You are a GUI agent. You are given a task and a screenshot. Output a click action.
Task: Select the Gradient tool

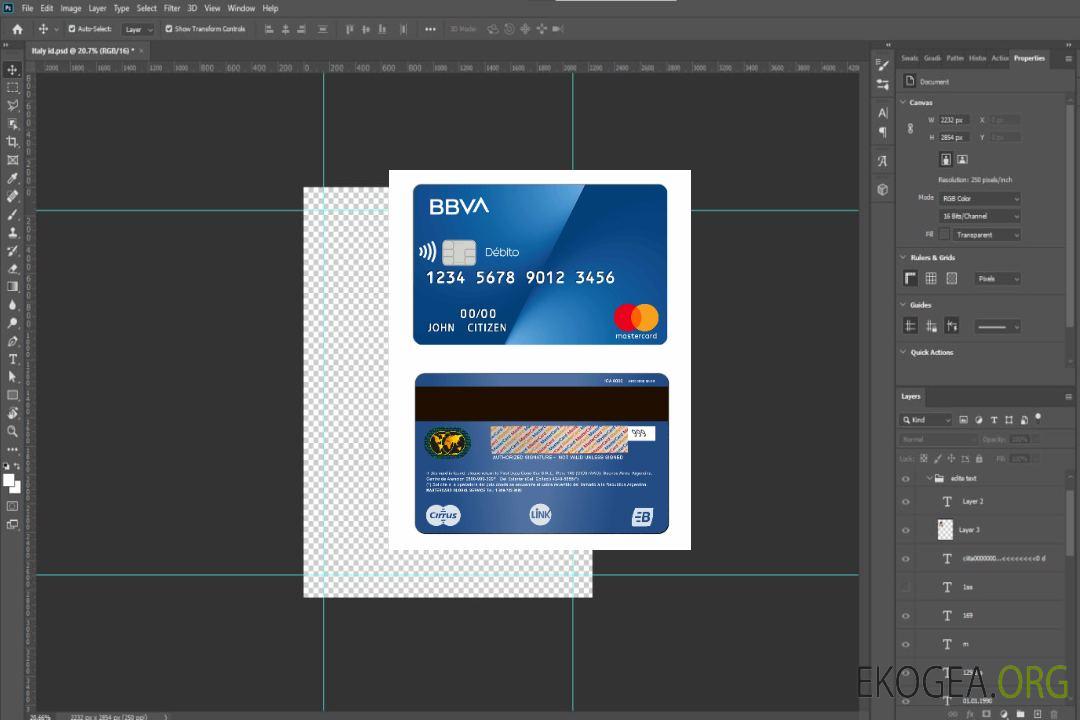(x=12, y=287)
